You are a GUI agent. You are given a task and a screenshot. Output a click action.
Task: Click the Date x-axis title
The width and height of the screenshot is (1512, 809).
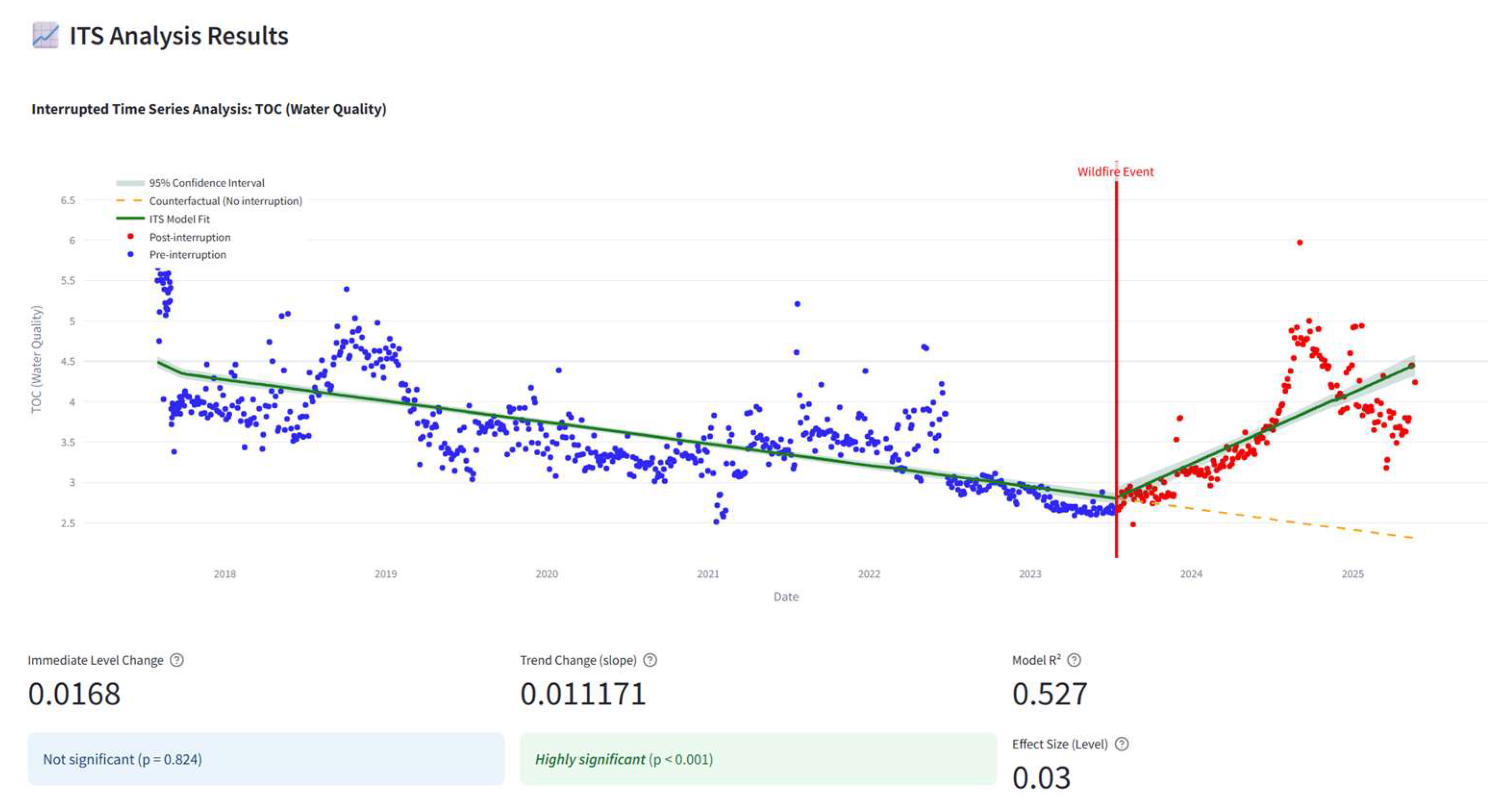click(785, 596)
